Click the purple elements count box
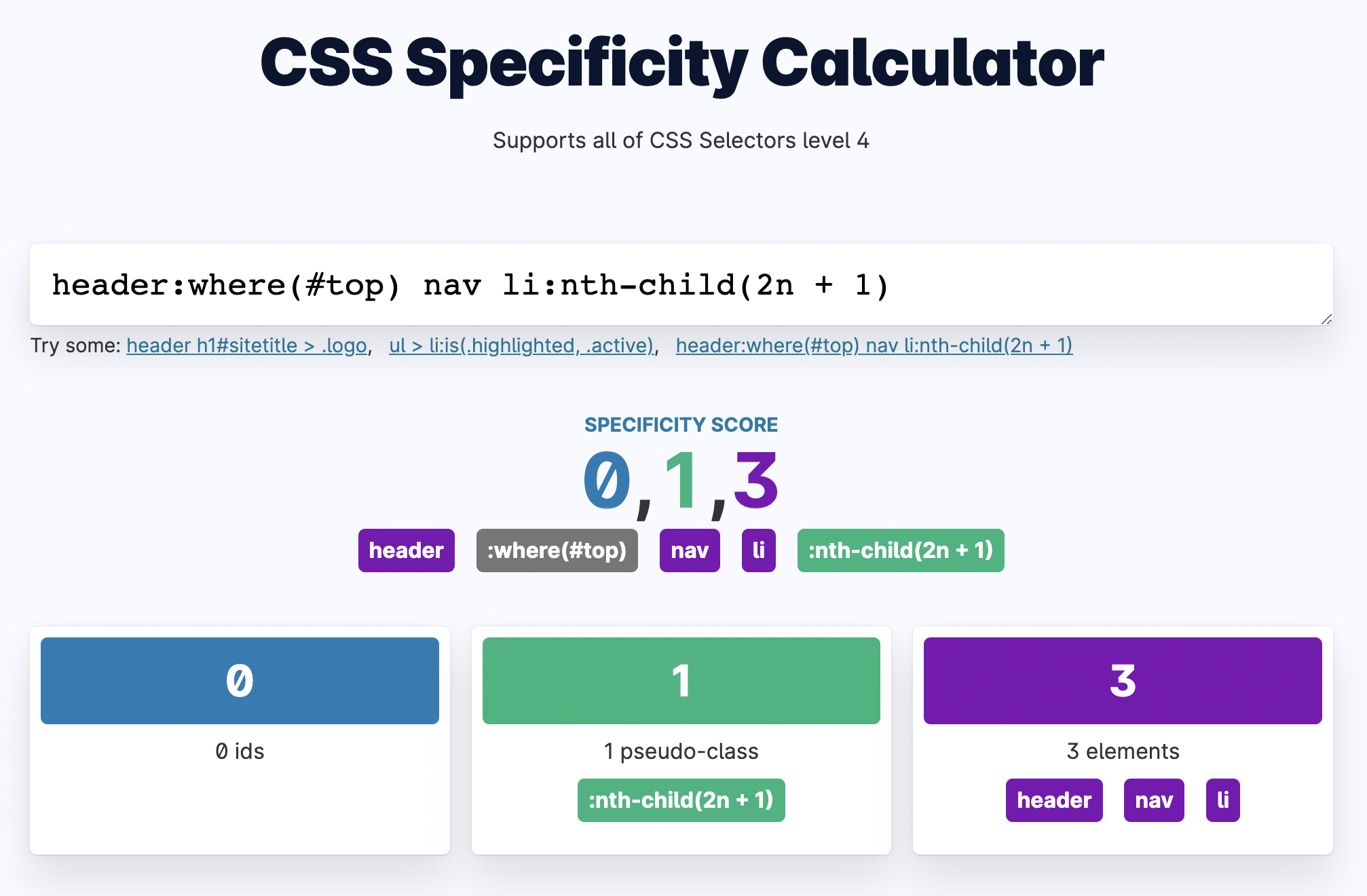The height and width of the screenshot is (896, 1367). 1123,681
